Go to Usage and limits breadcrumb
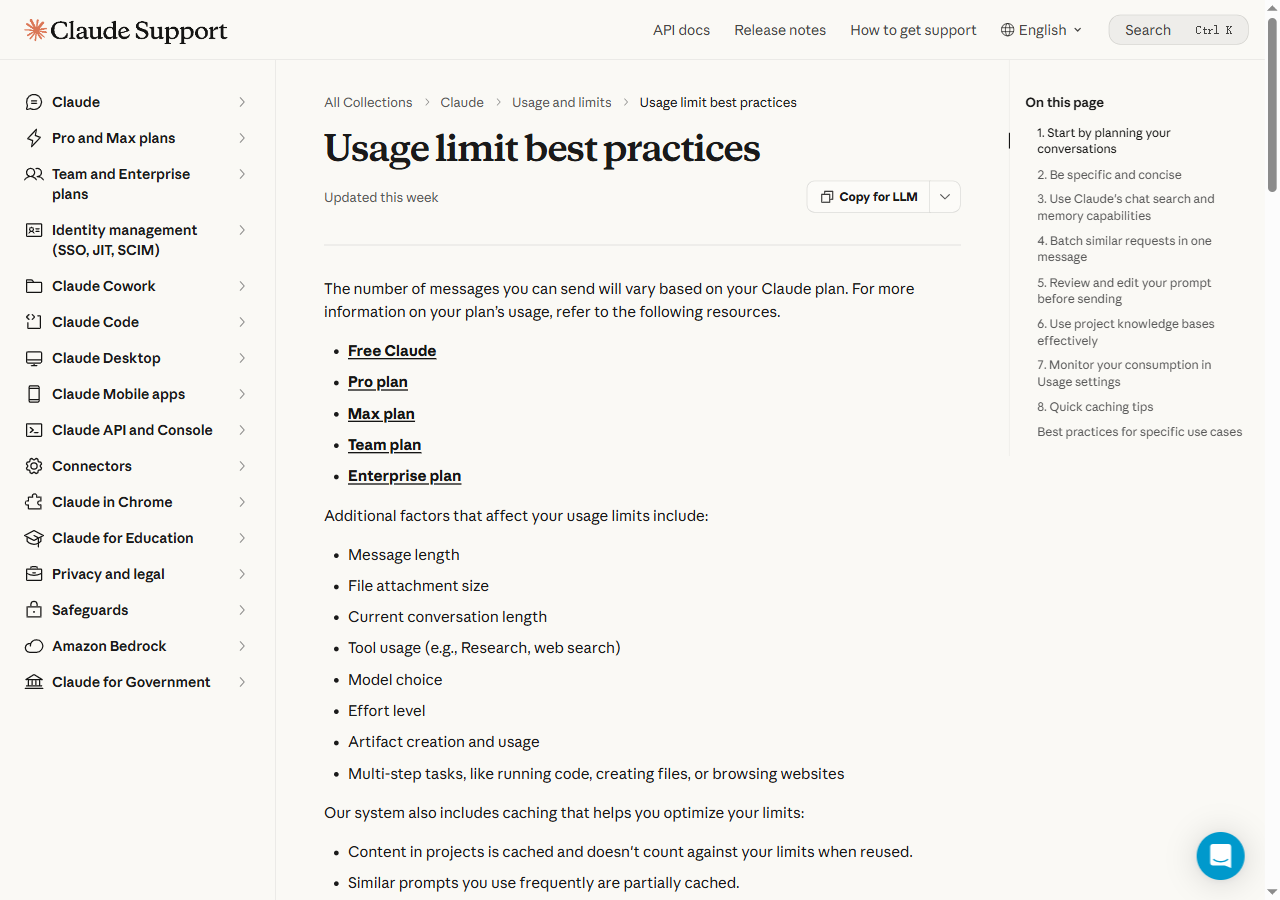 (562, 102)
